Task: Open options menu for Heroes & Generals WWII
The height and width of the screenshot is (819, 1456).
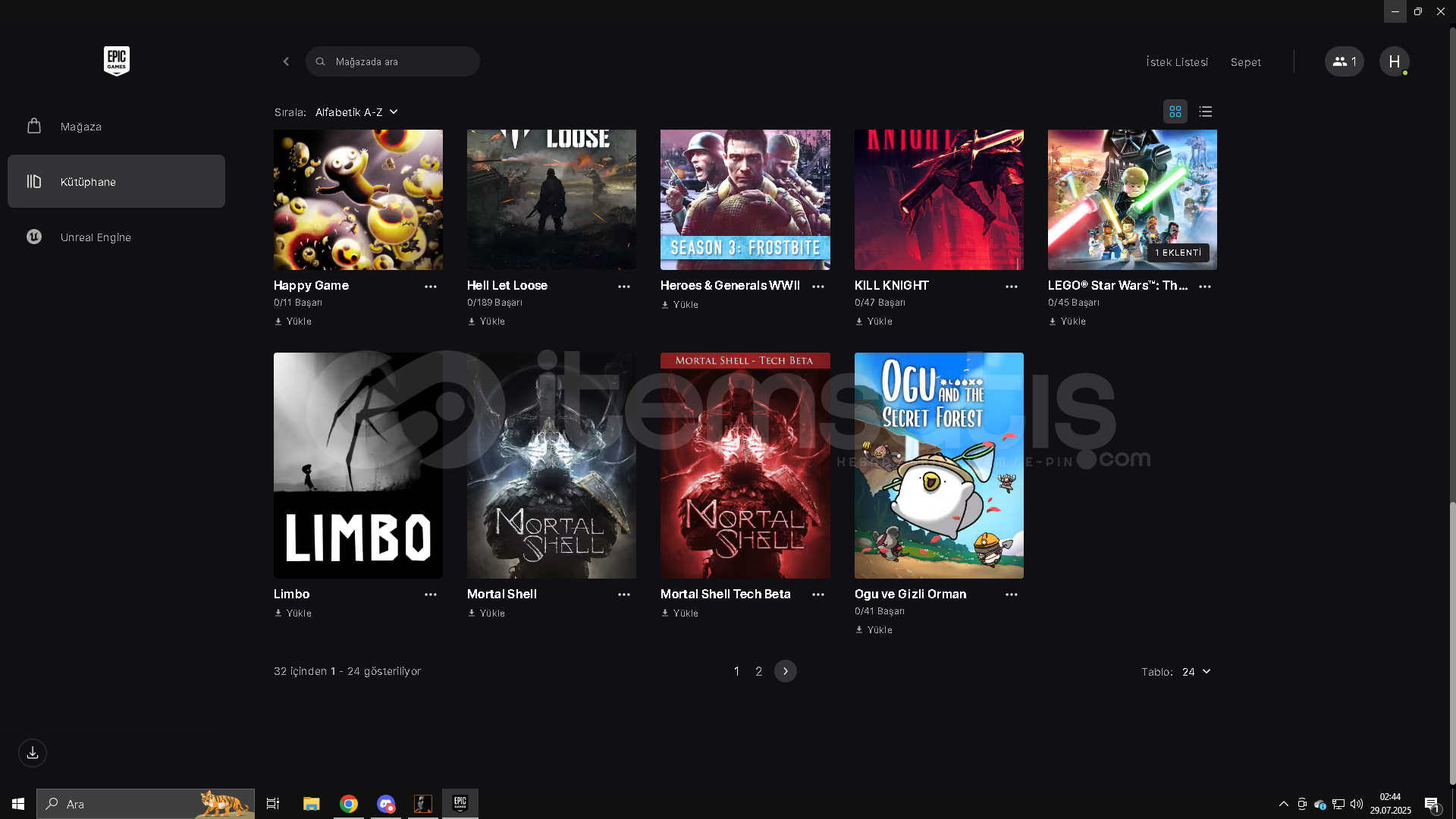Action: coord(818,287)
